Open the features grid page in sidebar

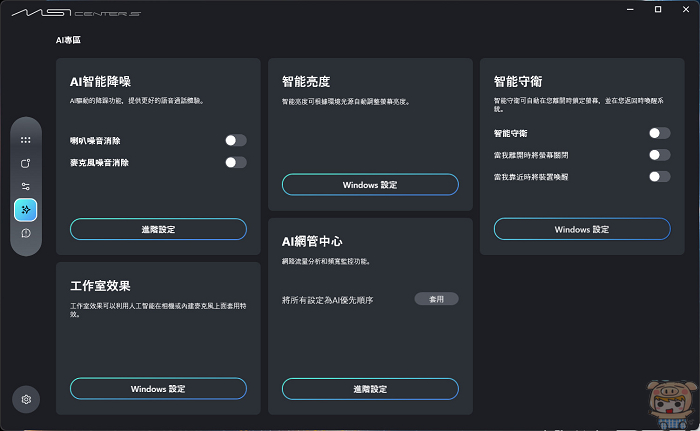(x=26, y=140)
